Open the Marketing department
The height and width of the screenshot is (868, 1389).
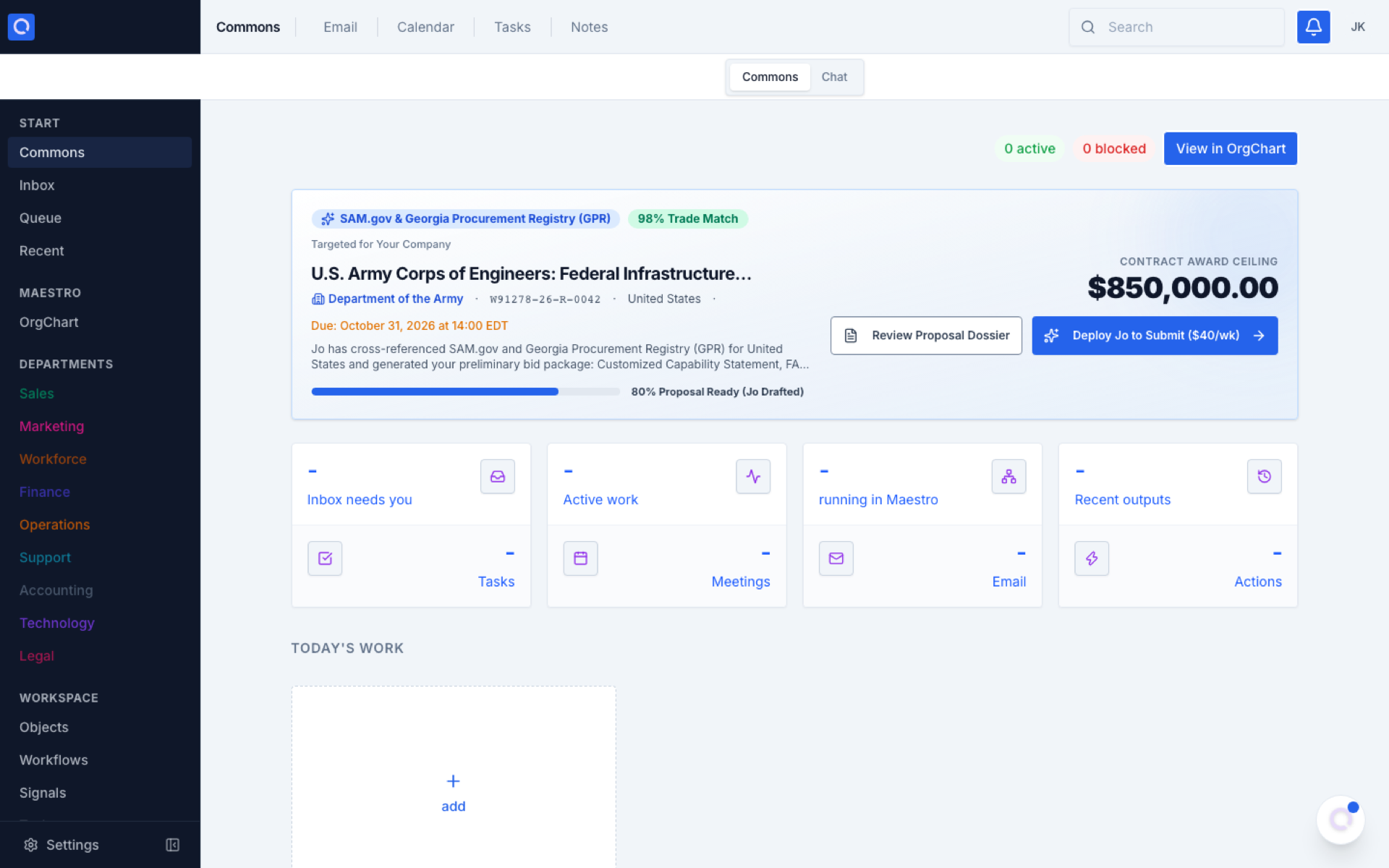point(100,426)
